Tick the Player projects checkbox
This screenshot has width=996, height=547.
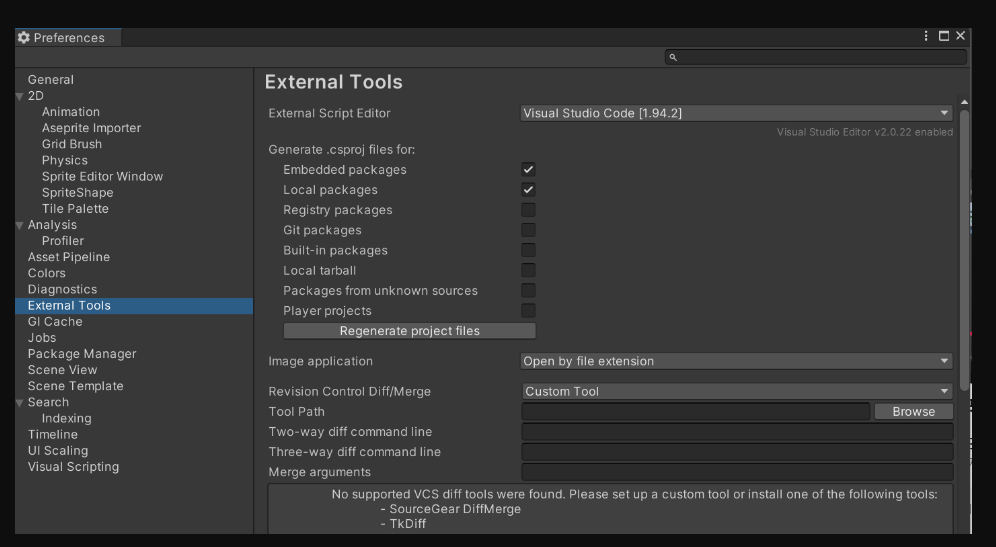click(x=528, y=311)
